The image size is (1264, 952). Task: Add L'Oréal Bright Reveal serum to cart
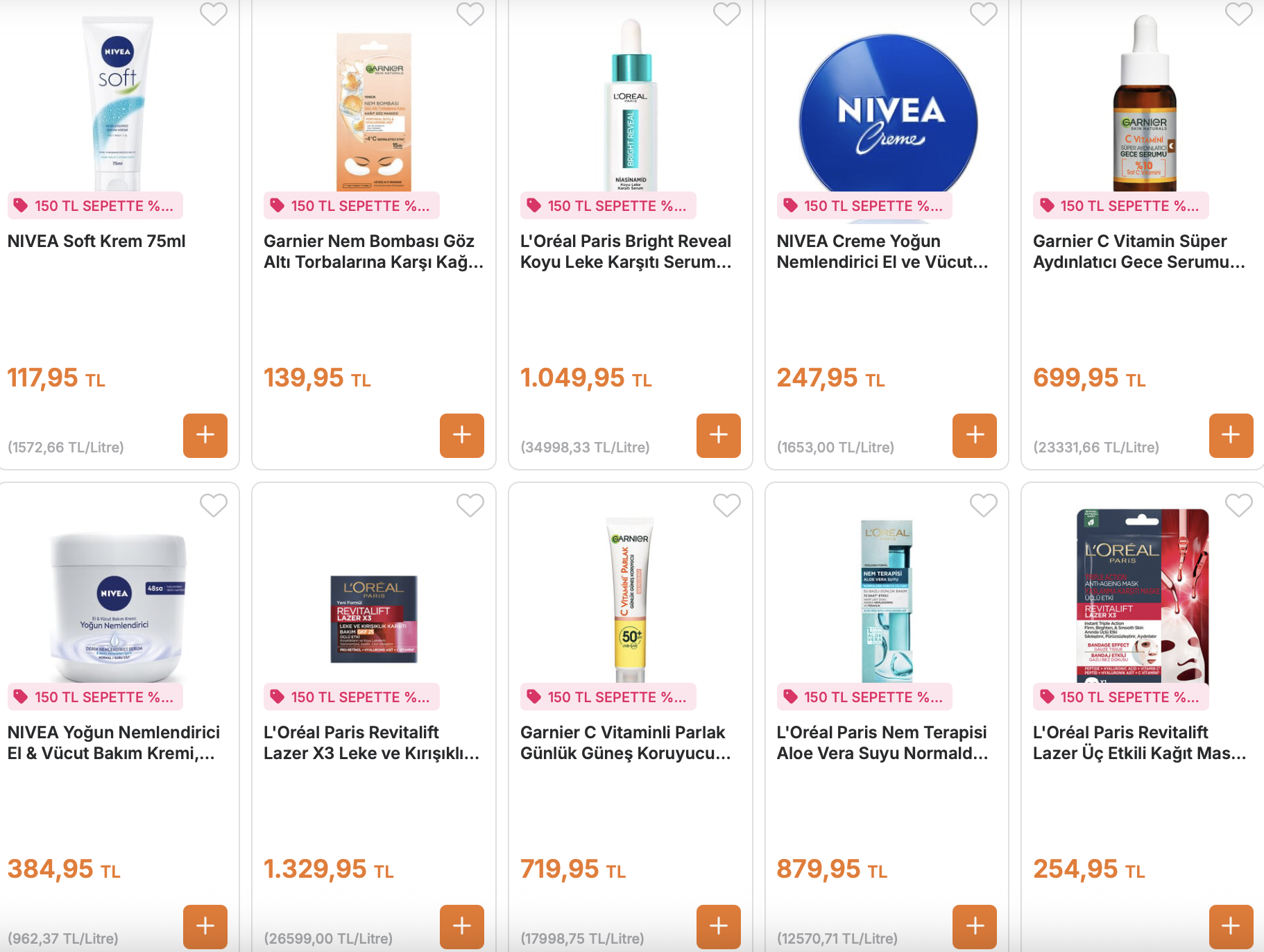(x=719, y=436)
